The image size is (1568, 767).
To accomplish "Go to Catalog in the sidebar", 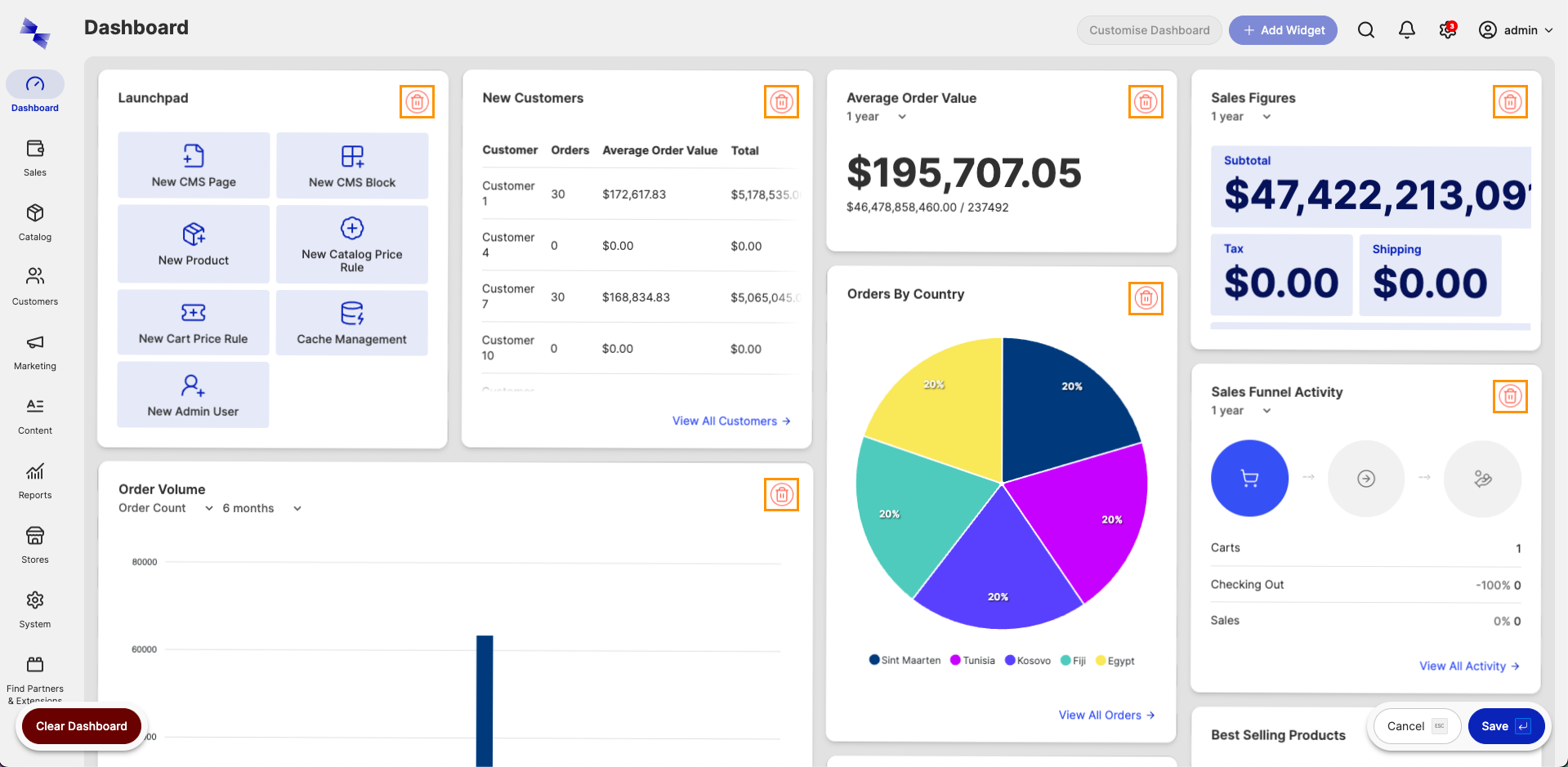I will [35, 222].
